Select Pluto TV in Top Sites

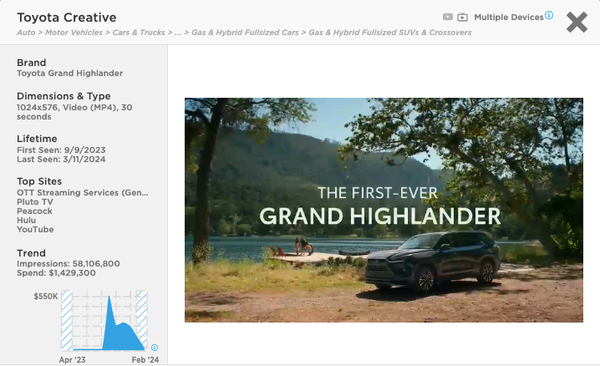35,202
